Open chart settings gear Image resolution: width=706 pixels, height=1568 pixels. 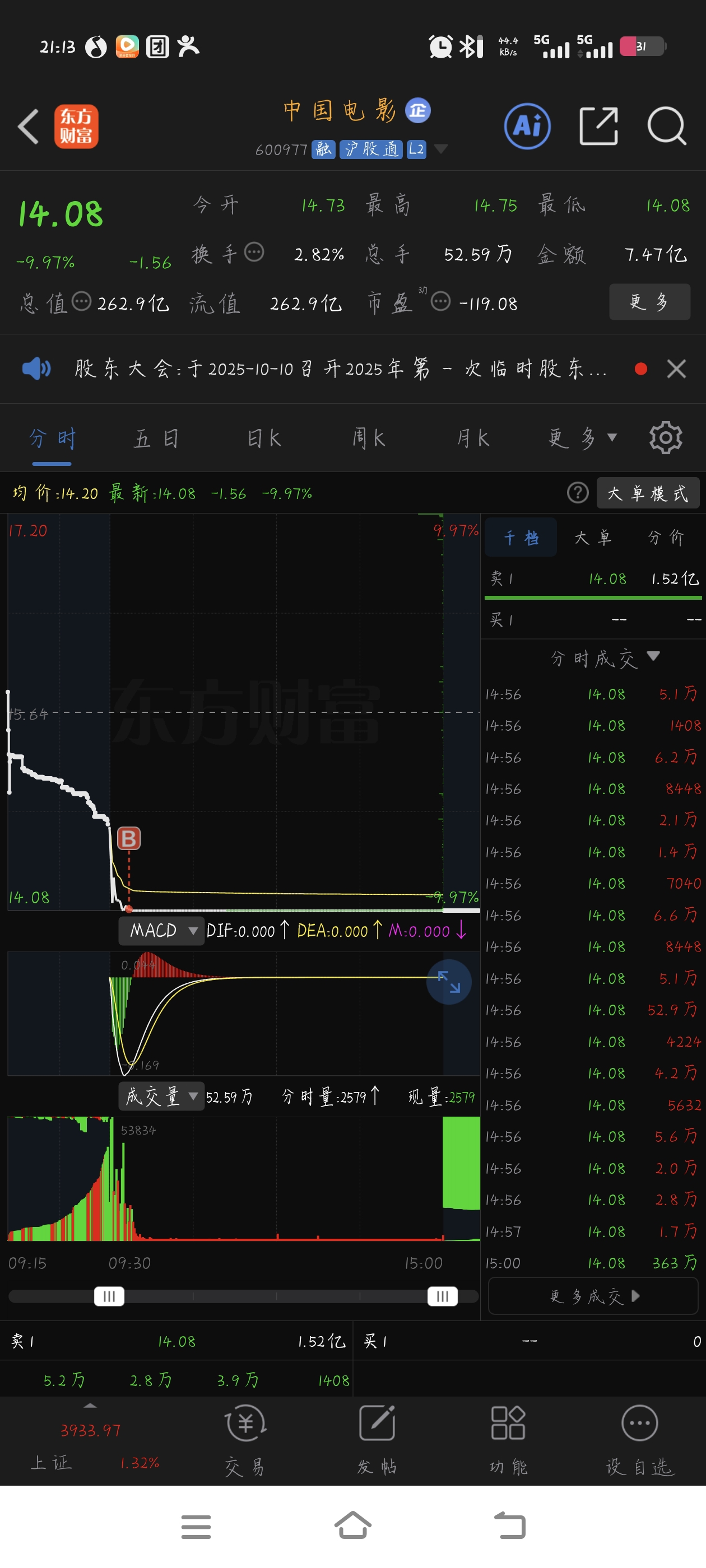click(x=665, y=438)
